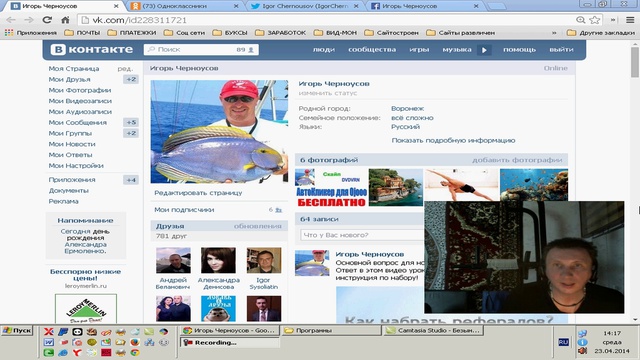Open friend Александра Денисова's avatar
Viewport: 640px width, 360px height.
pyautogui.click(x=218, y=260)
